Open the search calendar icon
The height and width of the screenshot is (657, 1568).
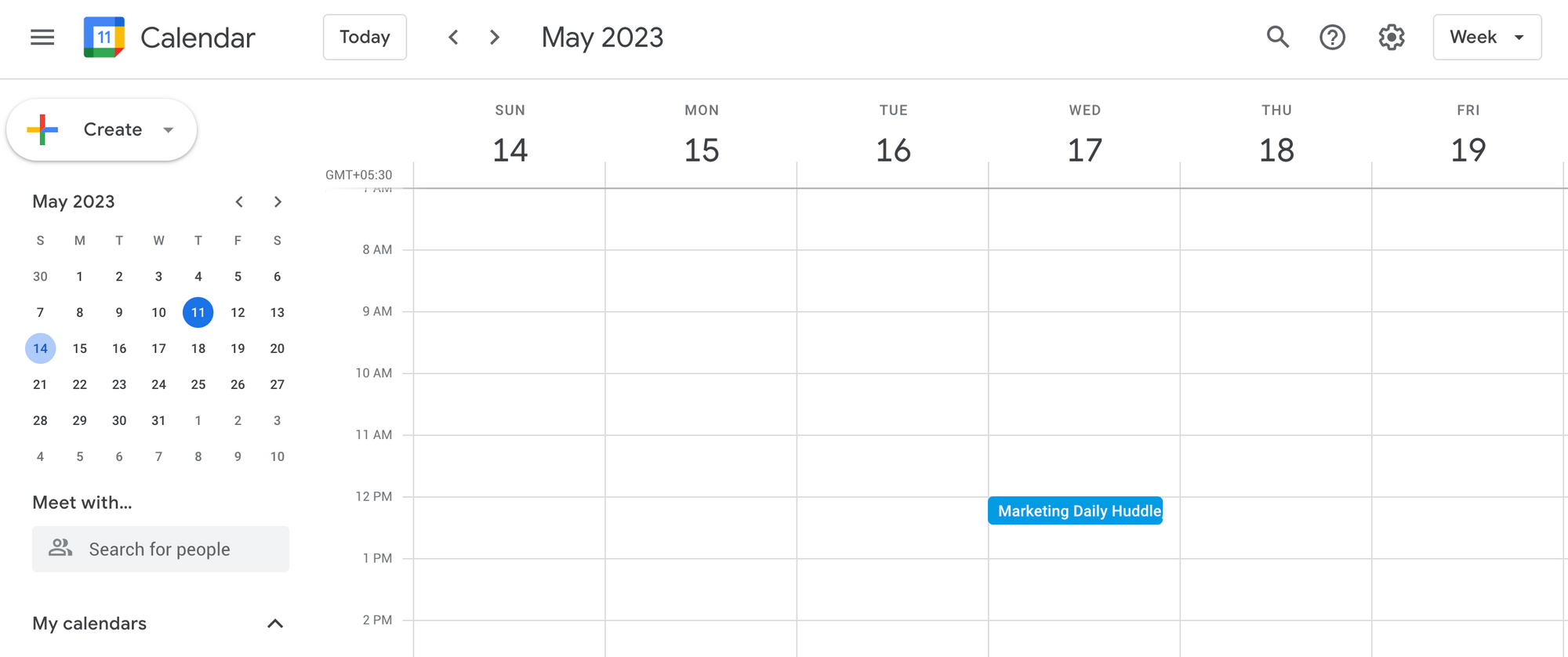[1278, 37]
